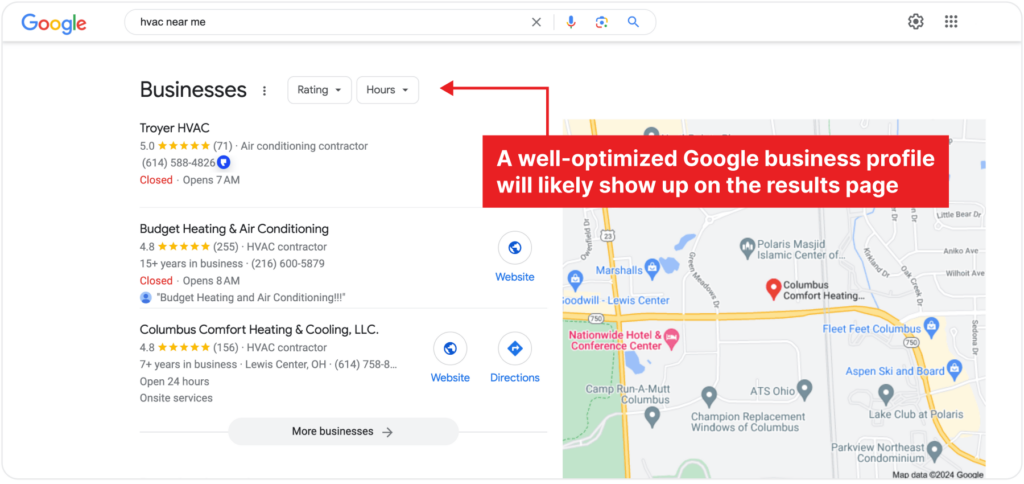1024x484 pixels.
Task: Click Troyer HVAC 5.0 star rating
Action: [175, 146]
